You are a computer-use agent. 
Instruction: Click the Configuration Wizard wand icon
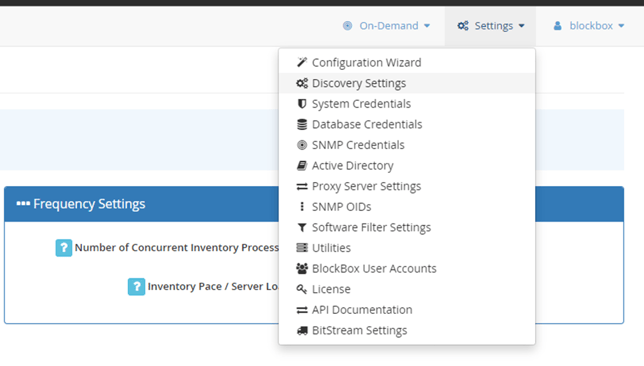pos(302,62)
